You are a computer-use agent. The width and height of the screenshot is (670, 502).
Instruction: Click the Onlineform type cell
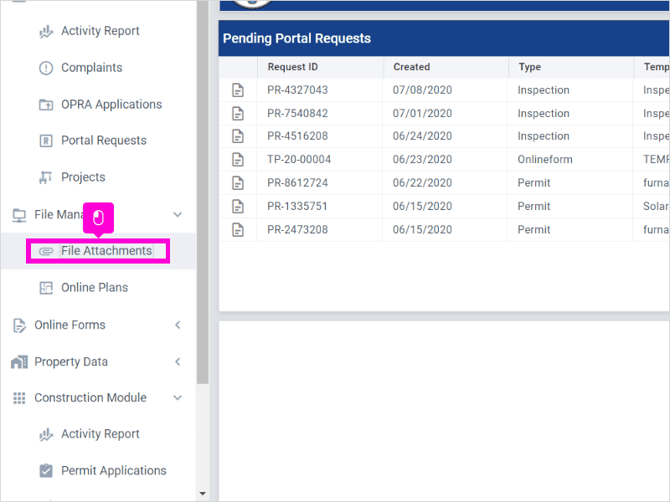tap(545, 160)
